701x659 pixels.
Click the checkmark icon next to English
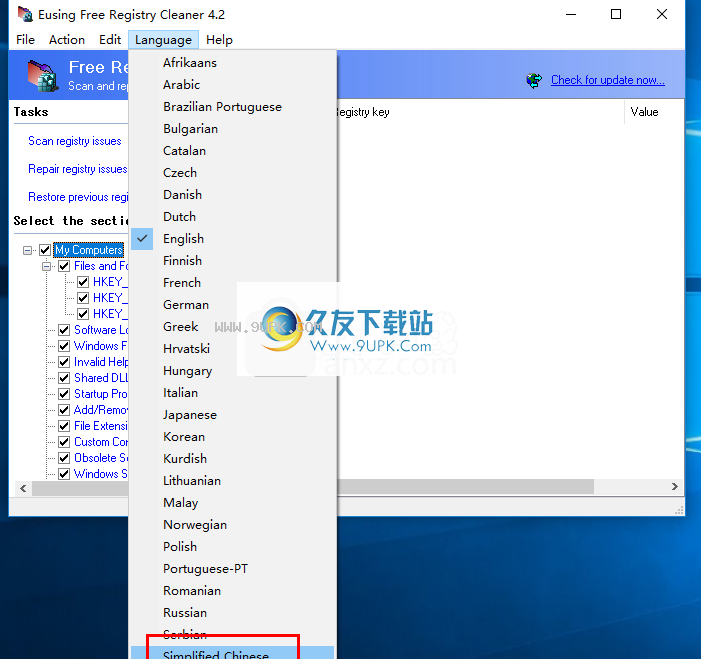click(142, 239)
